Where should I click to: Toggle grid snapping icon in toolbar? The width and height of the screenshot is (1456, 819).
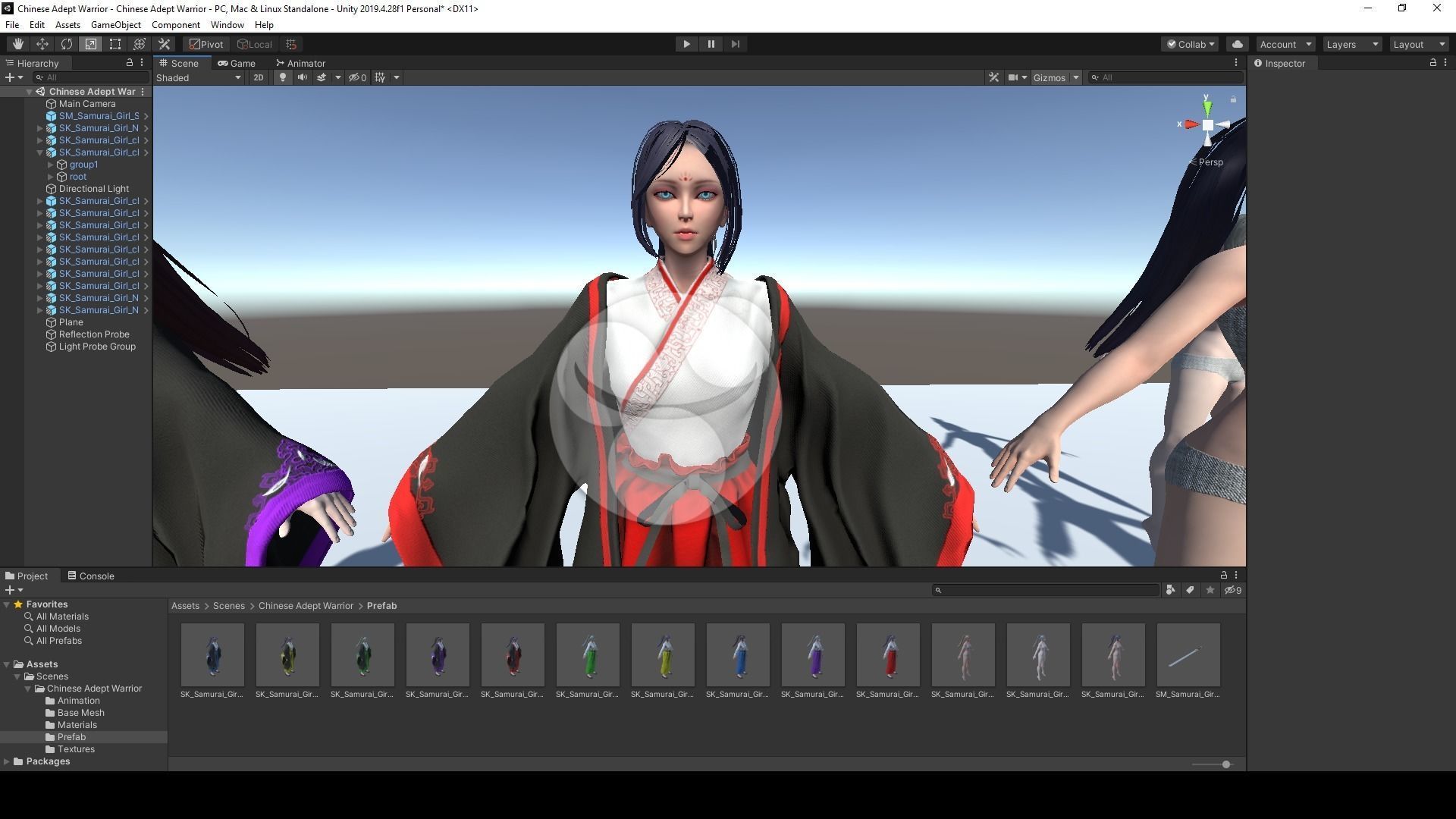point(291,44)
